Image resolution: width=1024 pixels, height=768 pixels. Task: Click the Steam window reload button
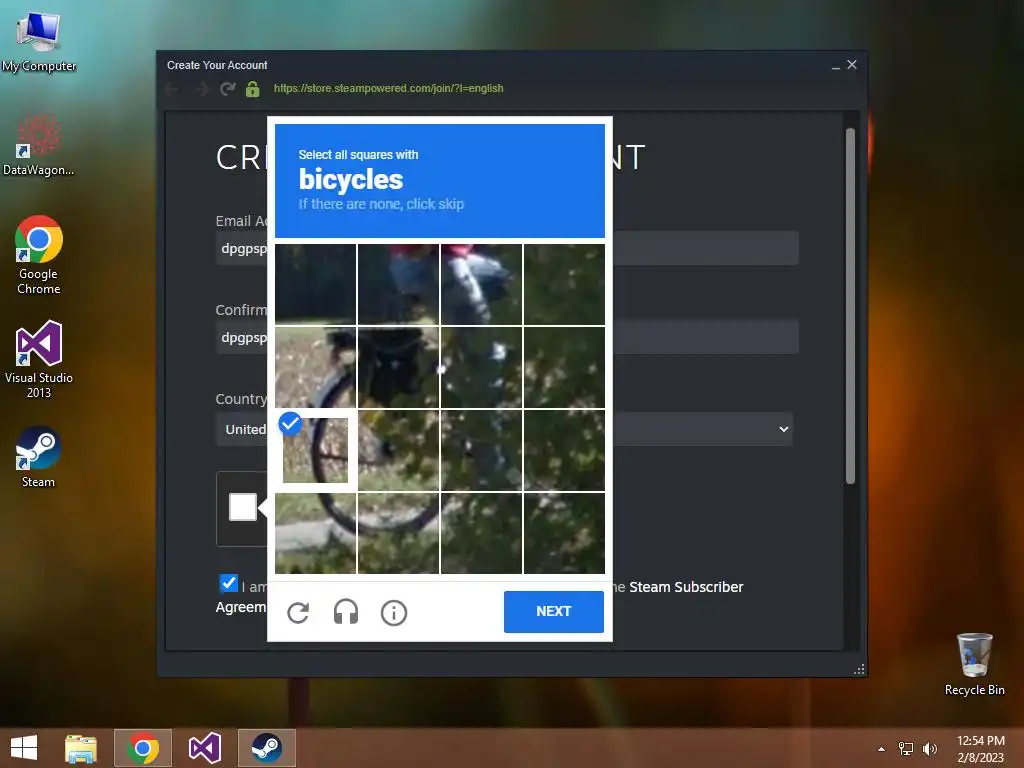pos(227,88)
